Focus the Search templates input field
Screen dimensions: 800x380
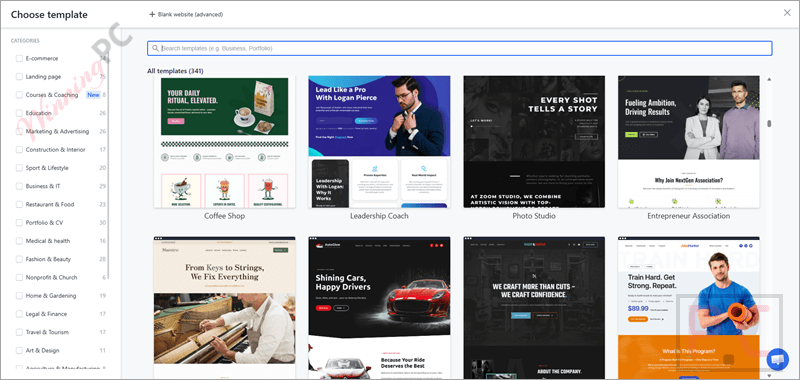coord(459,48)
